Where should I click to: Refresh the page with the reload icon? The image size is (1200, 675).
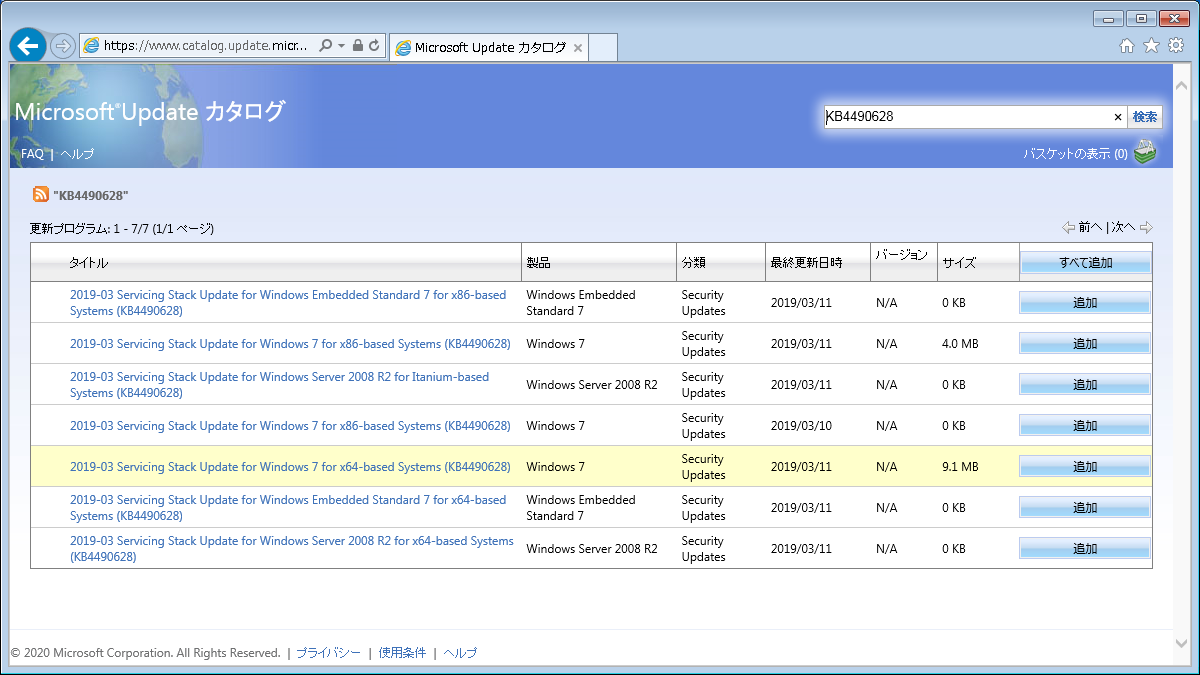(374, 46)
